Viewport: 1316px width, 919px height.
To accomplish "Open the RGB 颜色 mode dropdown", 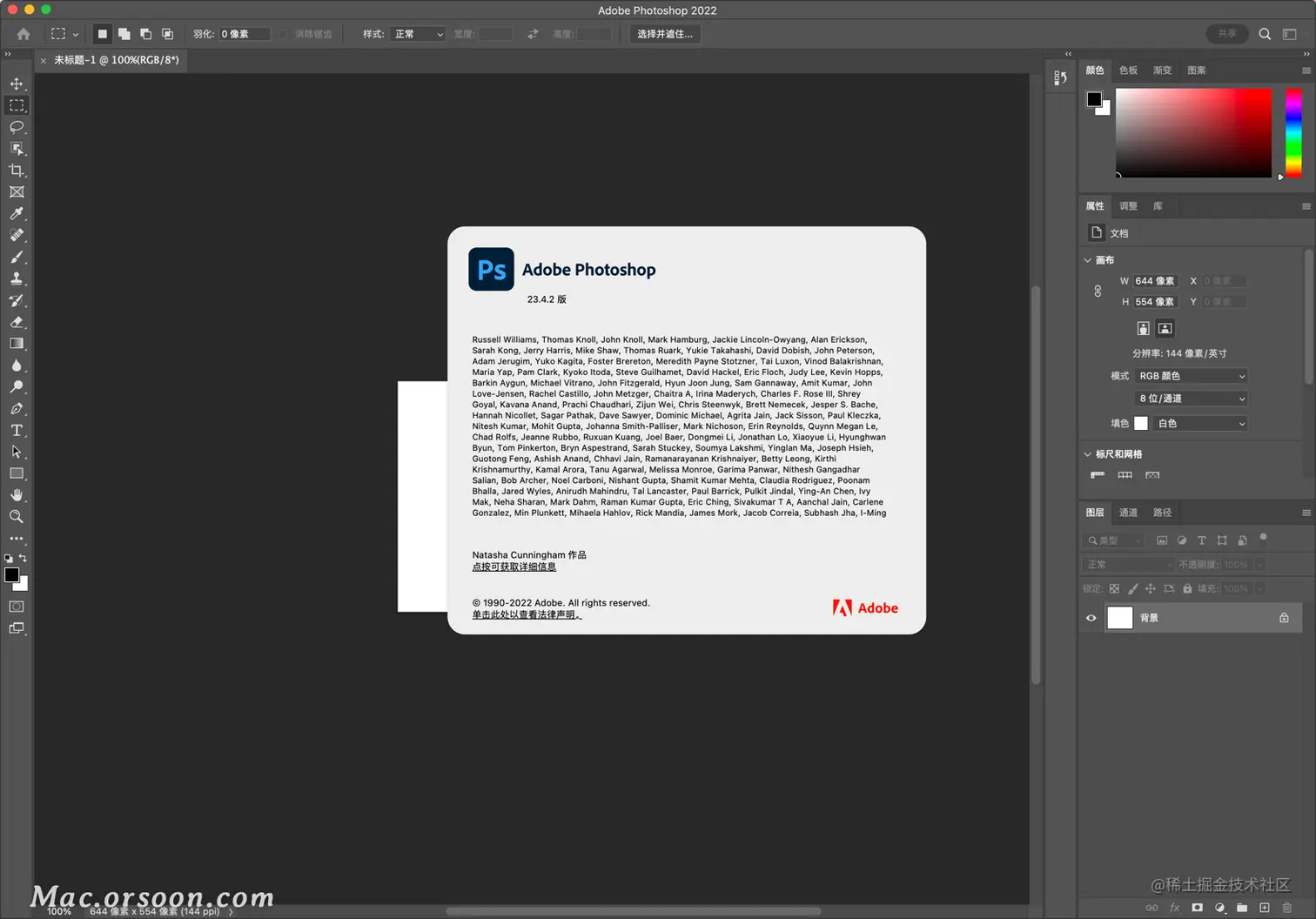I will click(x=1191, y=376).
